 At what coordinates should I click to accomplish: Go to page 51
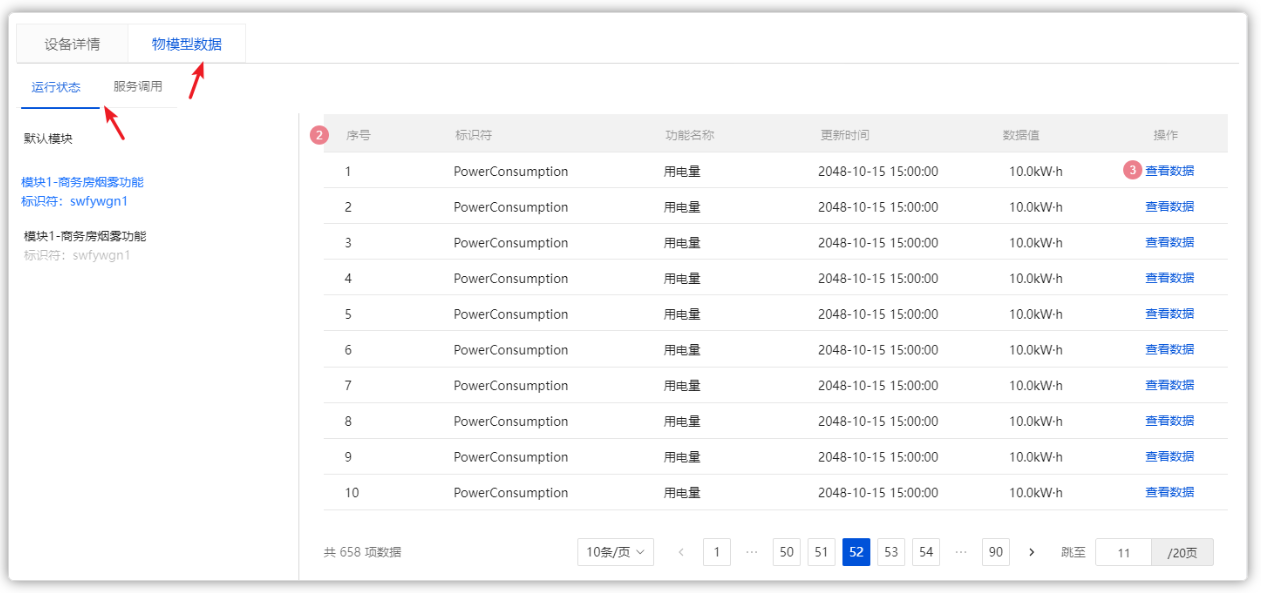pos(821,552)
